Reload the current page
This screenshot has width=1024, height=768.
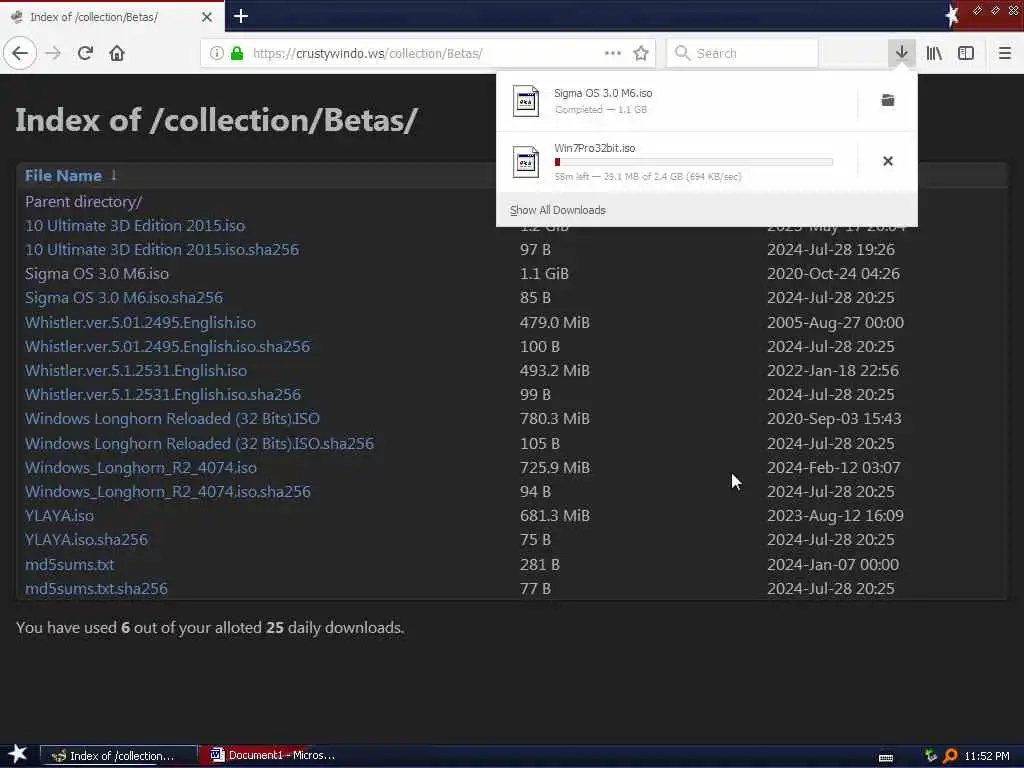[85, 53]
